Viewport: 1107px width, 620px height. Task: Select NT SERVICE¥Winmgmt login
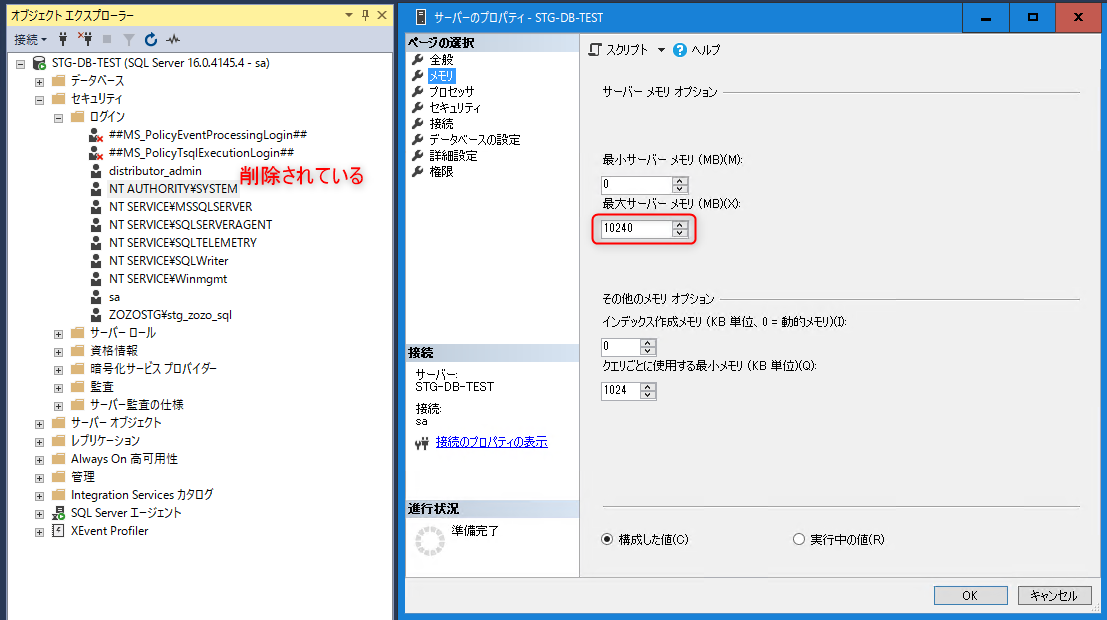168,278
